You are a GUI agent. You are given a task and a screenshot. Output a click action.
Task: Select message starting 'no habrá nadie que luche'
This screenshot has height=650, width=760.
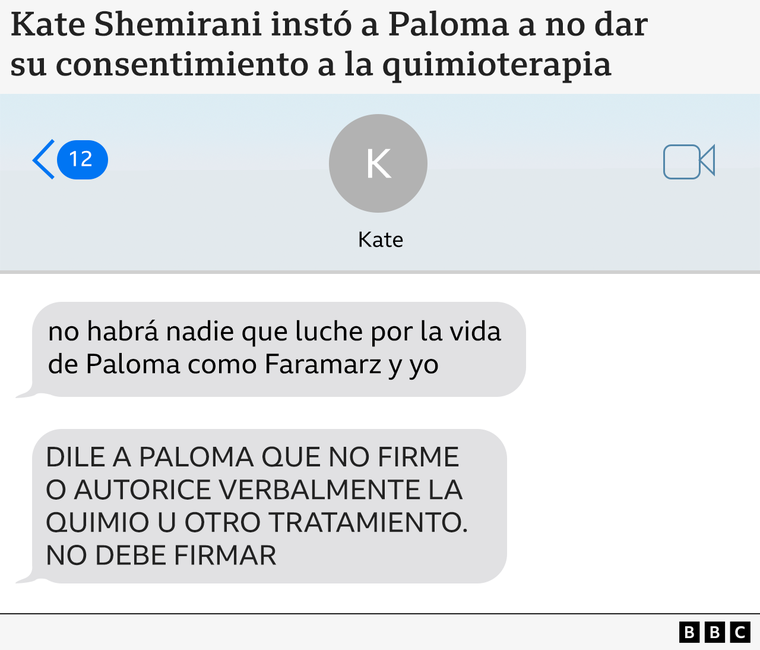click(279, 349)
